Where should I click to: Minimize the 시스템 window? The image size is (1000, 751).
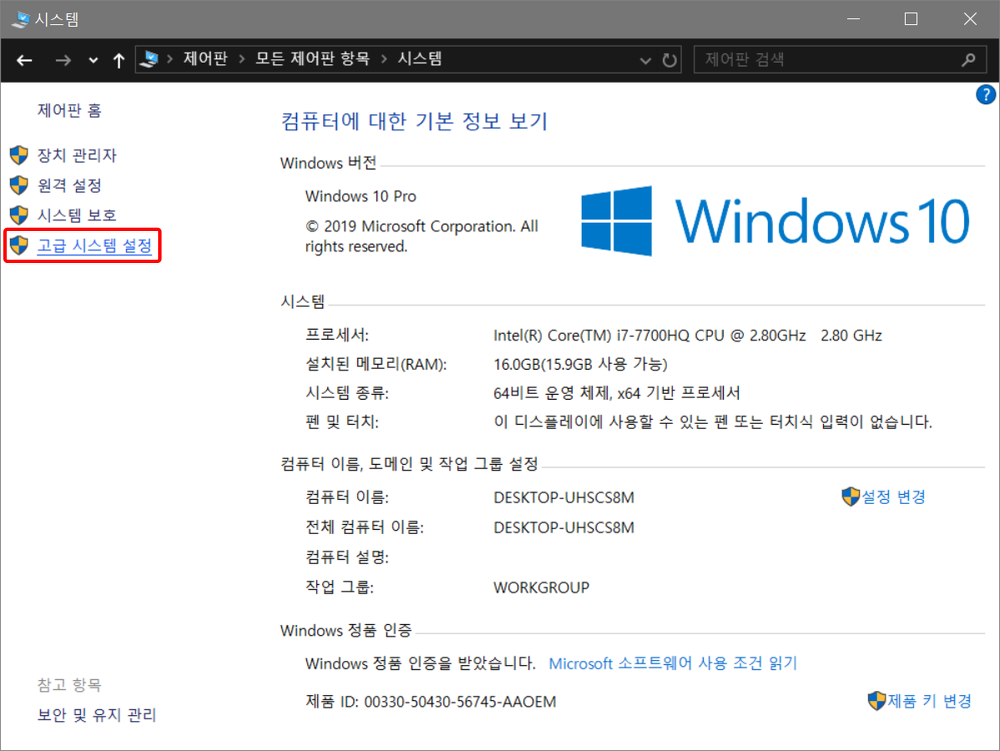(x=853, y=19)
